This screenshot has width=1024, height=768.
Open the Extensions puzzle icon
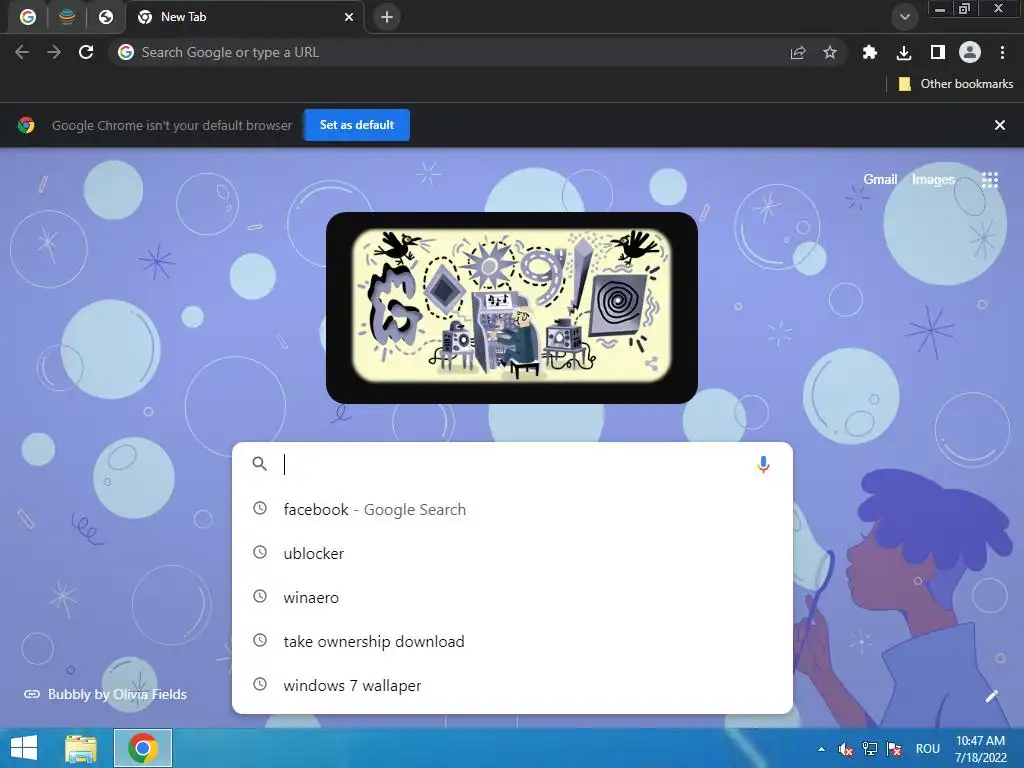pyautogui.click(x=869, y=52)
